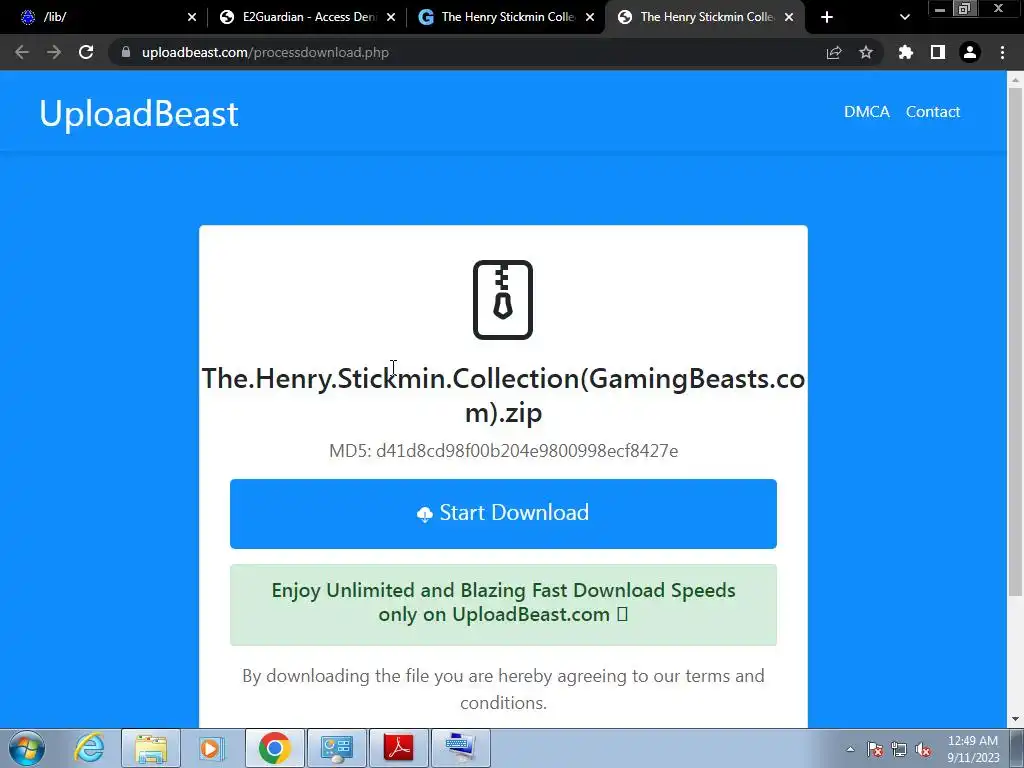Open a new browser tab
Viewport: 1024px width, 768px height.
827,17
